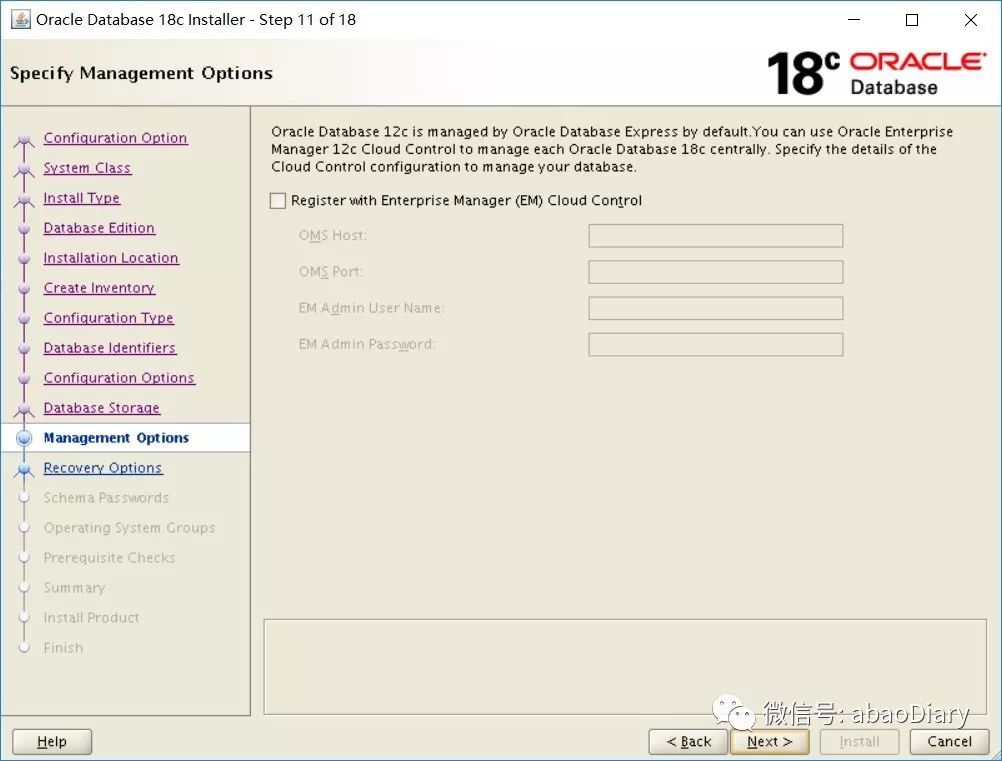1002x761 pixels.
Task: Open the Database Storage step
Action: coord(102,408)
